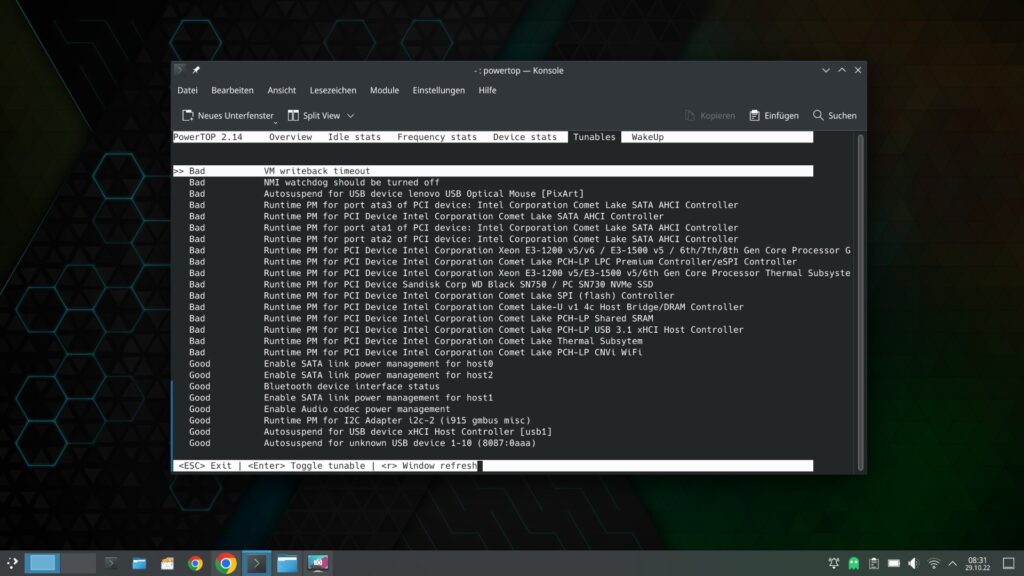Click the green ghost tray icon
1024x576 pixels.
(x=854, y=563)
